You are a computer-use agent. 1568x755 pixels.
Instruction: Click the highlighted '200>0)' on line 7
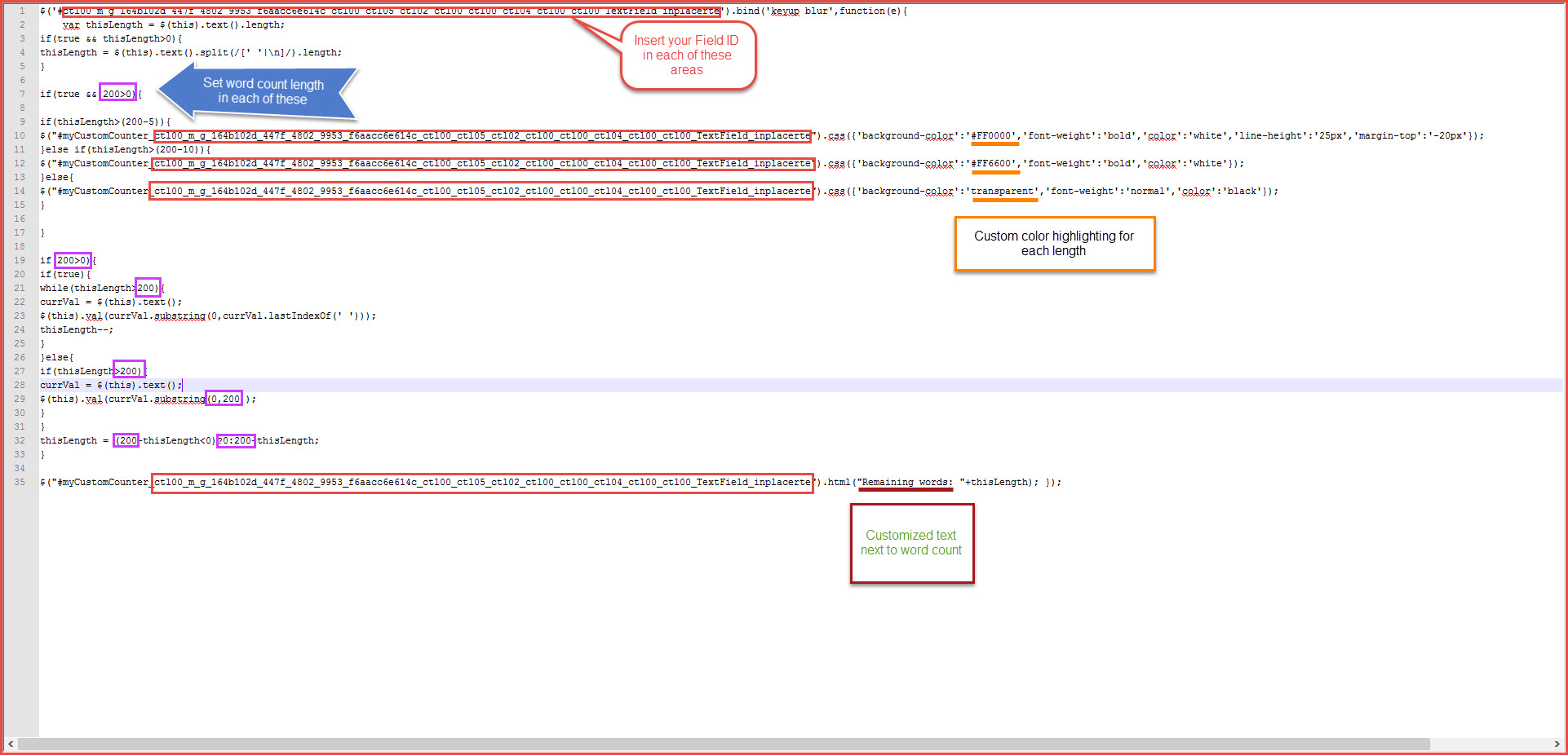[117, 94]
